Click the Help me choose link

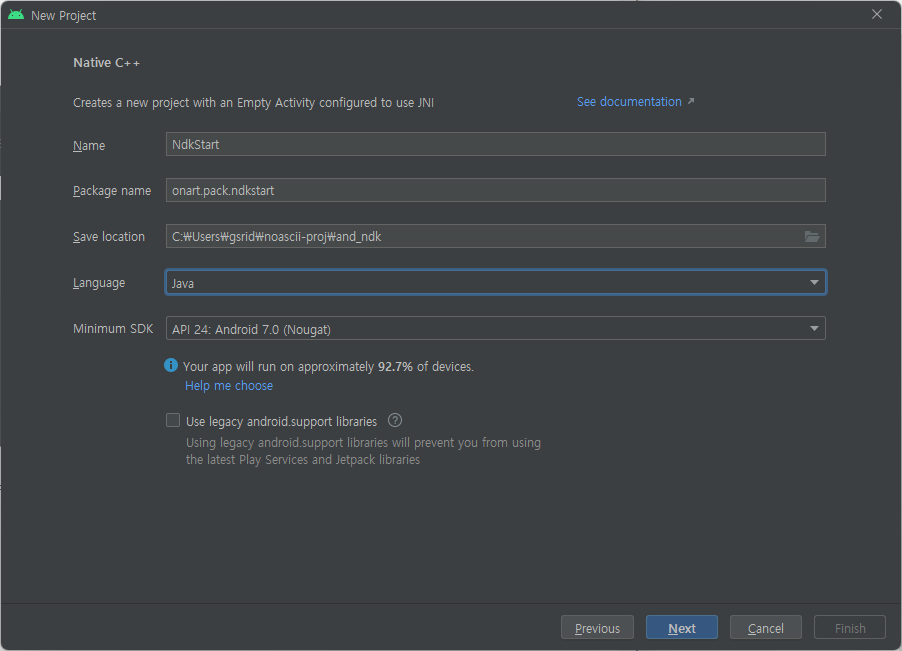point(229,385)
